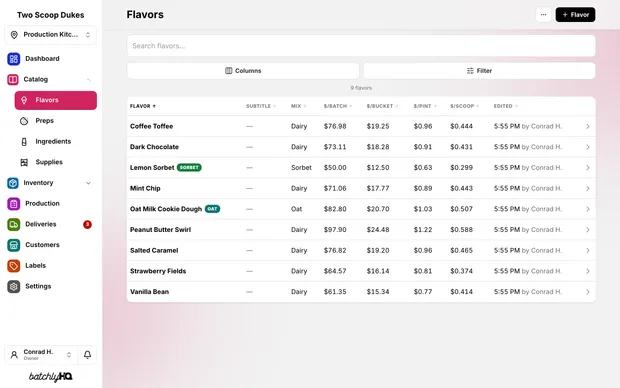Viewport: 620px width, 388px height.
Task: Sort by the $/BATCH column header
Action: click(338, 106)
